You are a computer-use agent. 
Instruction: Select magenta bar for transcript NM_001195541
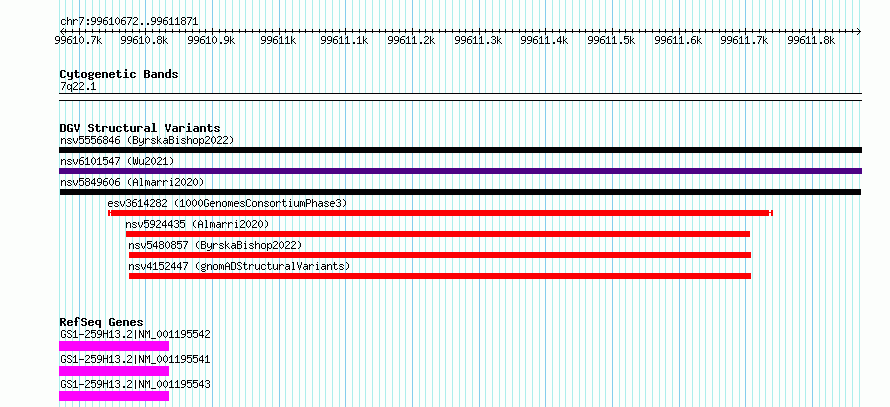[114, 371]
